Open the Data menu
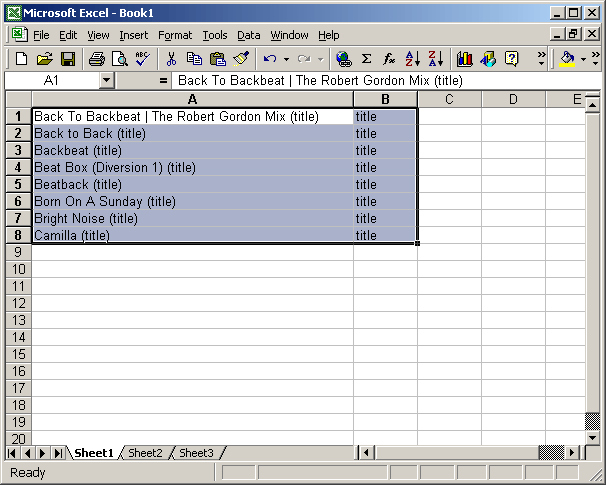This screenshot has height=485, width=606. 249,35
